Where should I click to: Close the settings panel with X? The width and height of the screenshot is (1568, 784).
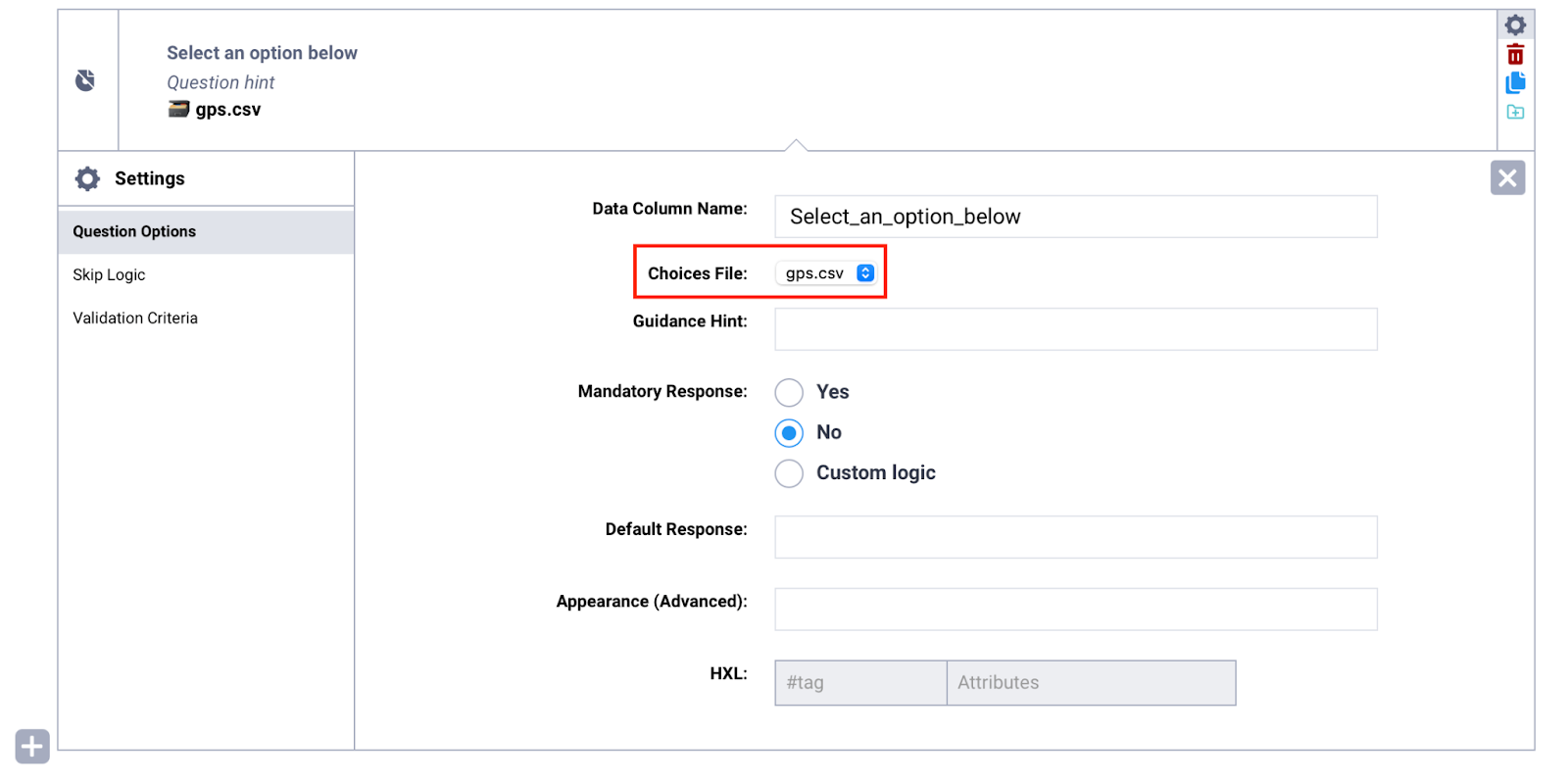point(1507,178)
